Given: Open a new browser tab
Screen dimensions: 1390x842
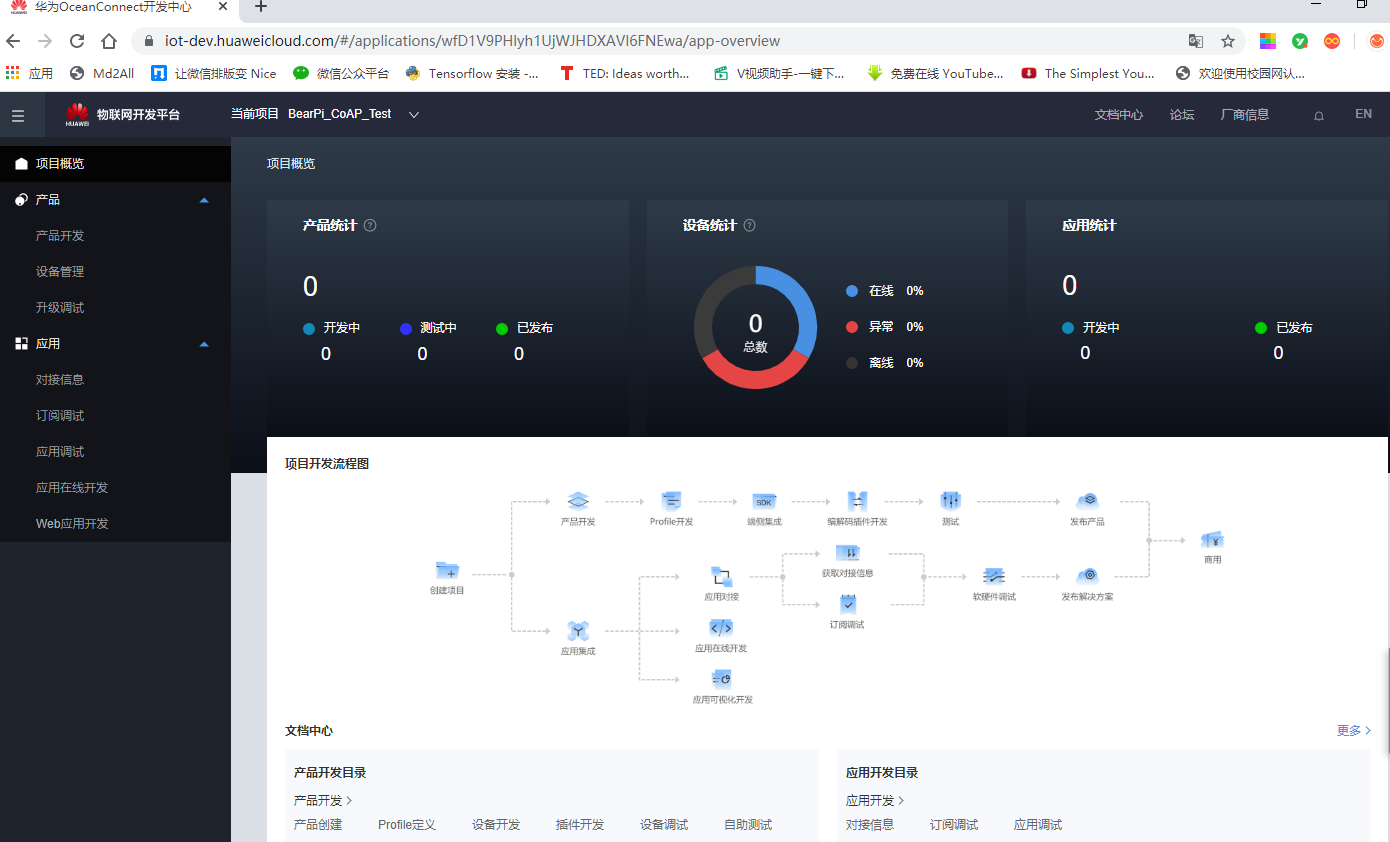Looking at the screenshot, I should click(x=261, y=7).
